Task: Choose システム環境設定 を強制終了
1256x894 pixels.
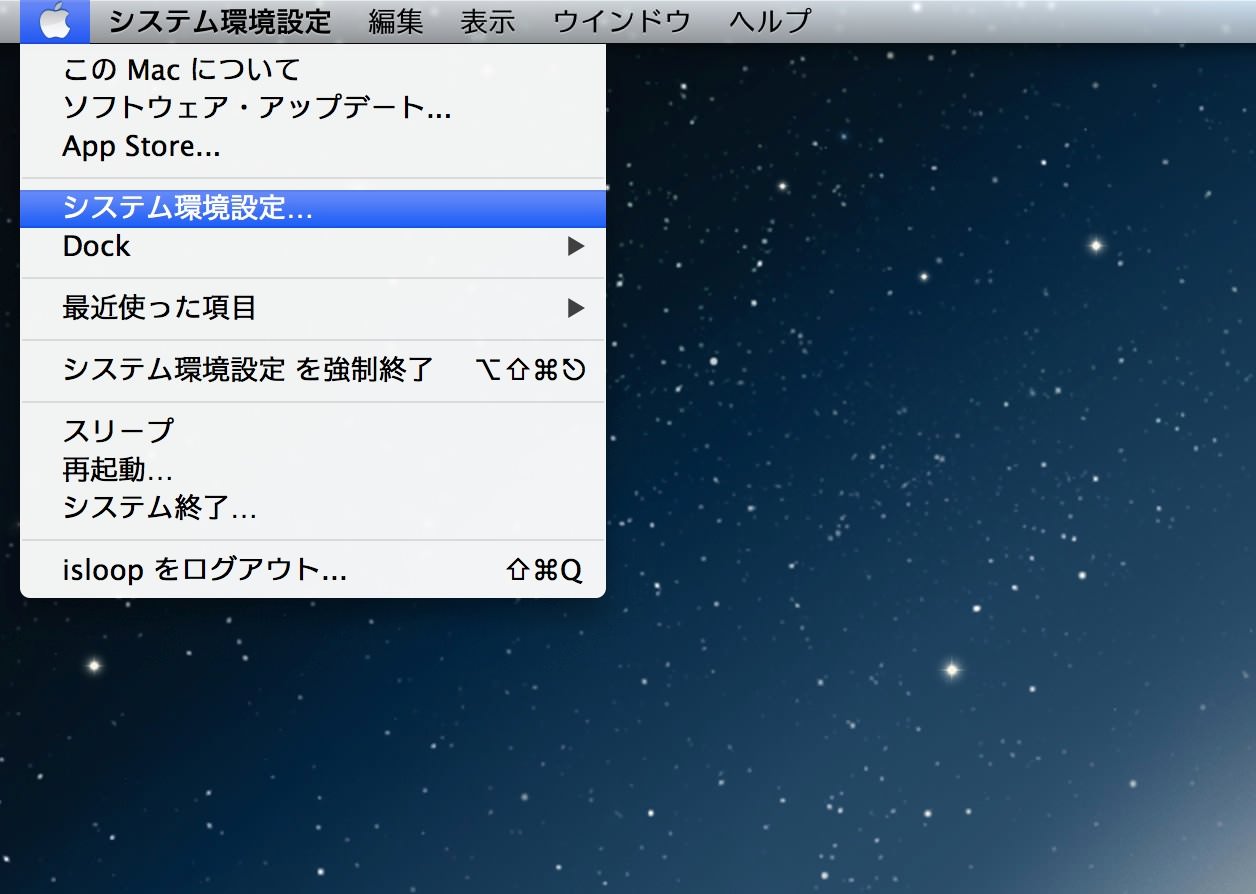Action: tap(313, 370)
